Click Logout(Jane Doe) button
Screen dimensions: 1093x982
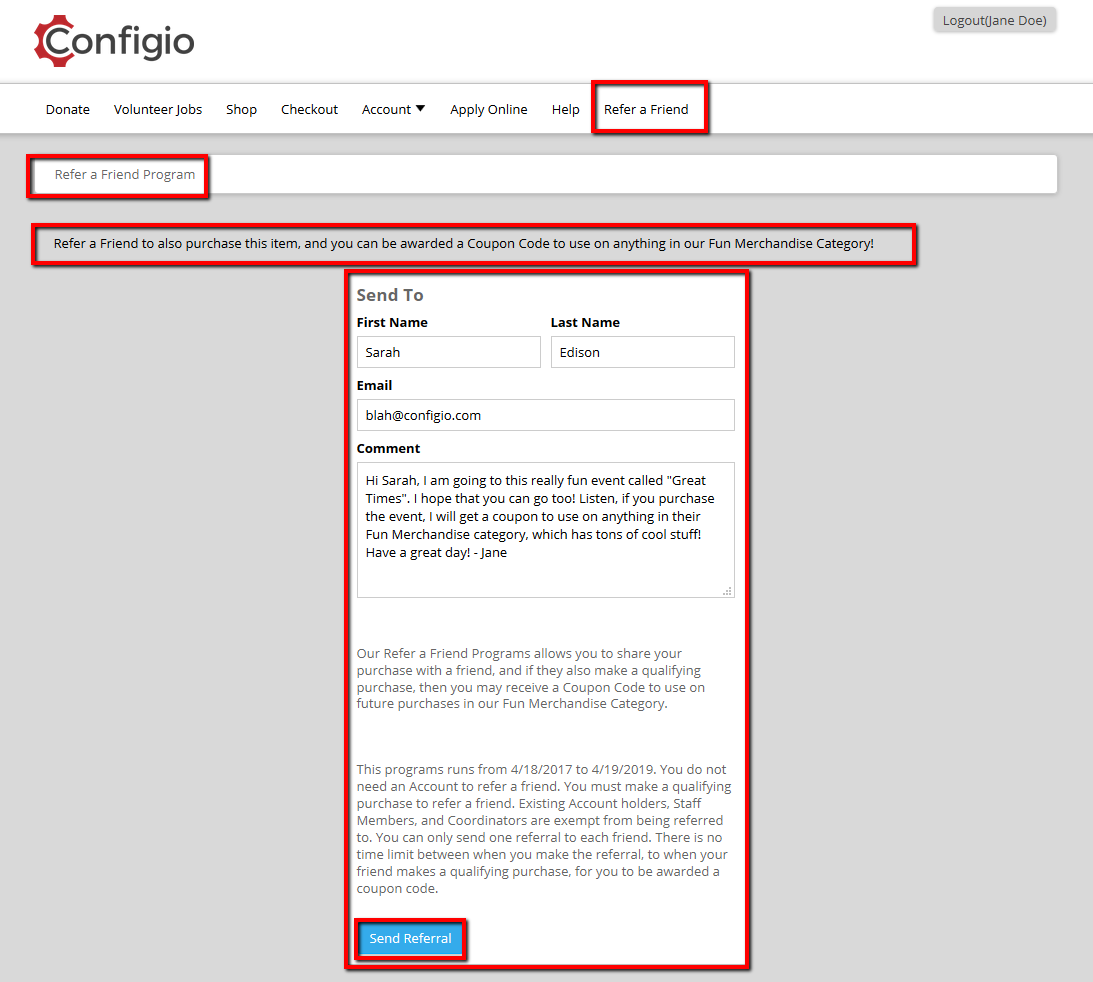994,20
